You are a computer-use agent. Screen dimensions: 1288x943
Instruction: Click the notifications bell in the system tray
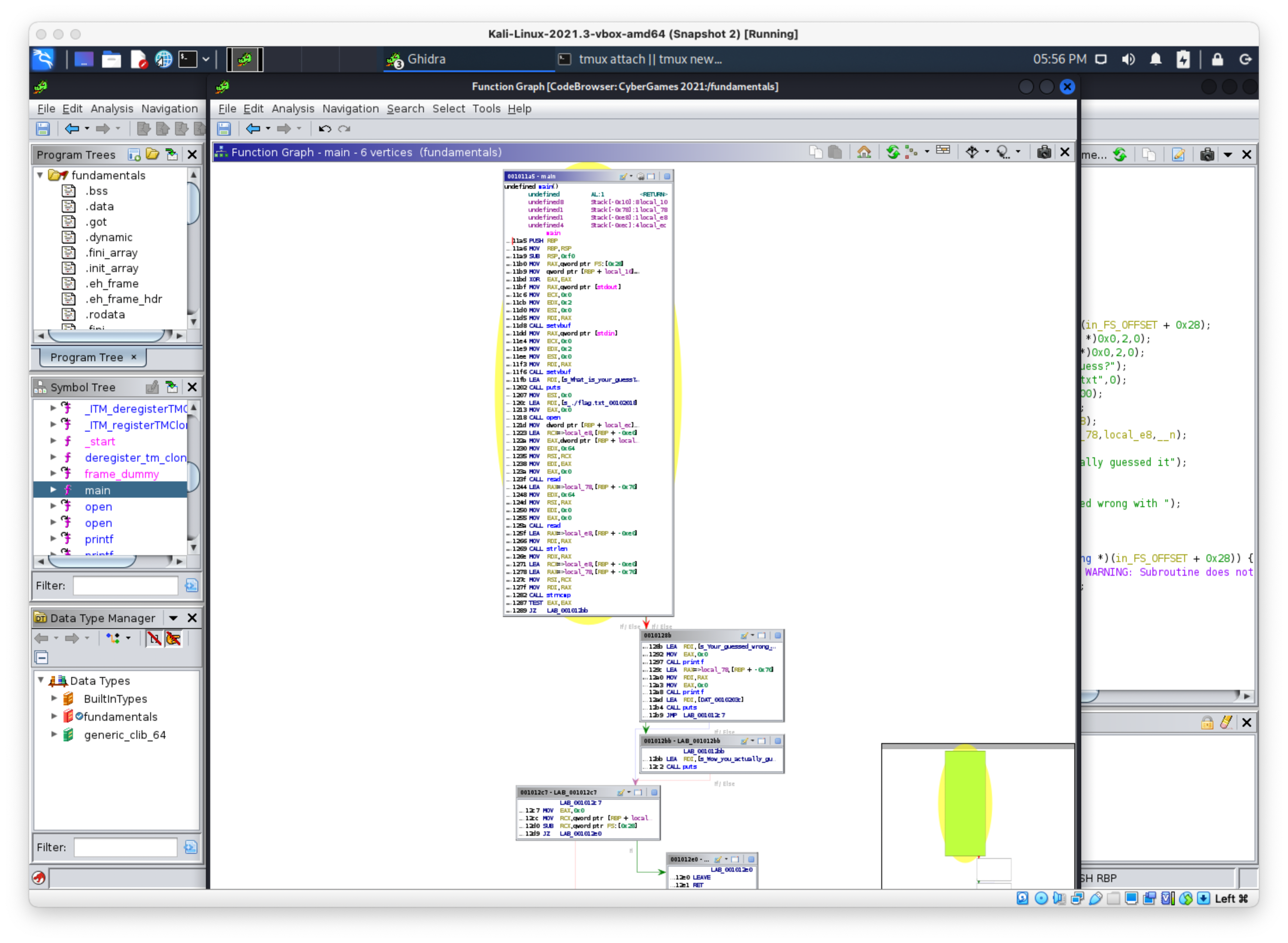(x=1155, y=59)
